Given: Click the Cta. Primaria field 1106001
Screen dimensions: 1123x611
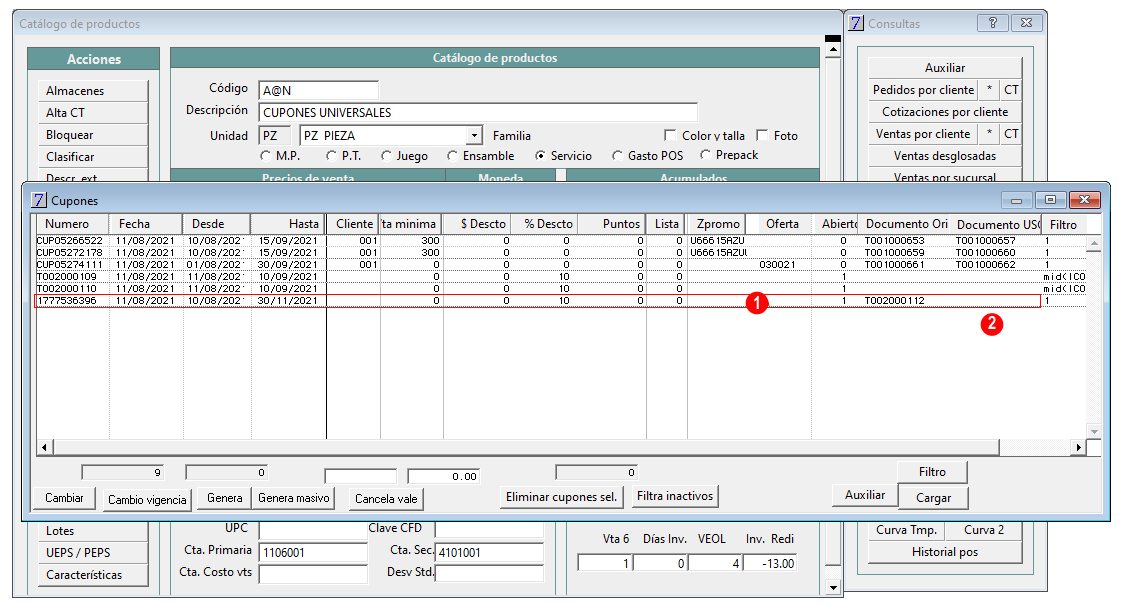Looking at the screenshot, I should click(313, 552).
